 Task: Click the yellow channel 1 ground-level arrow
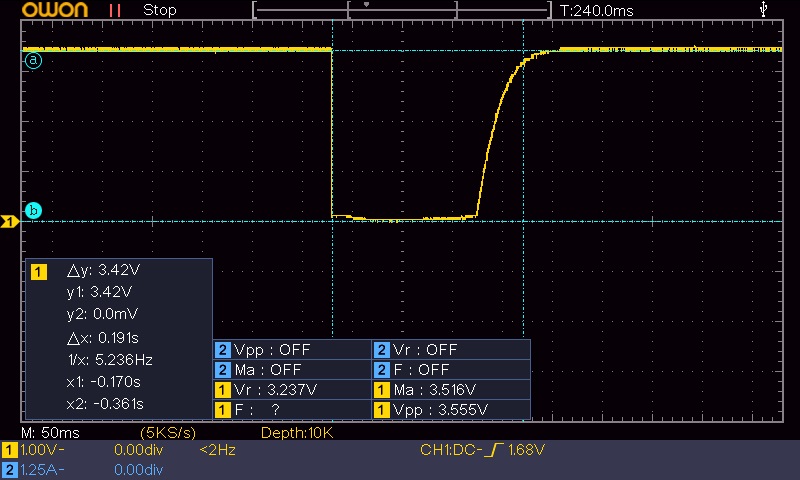point(10,221)
